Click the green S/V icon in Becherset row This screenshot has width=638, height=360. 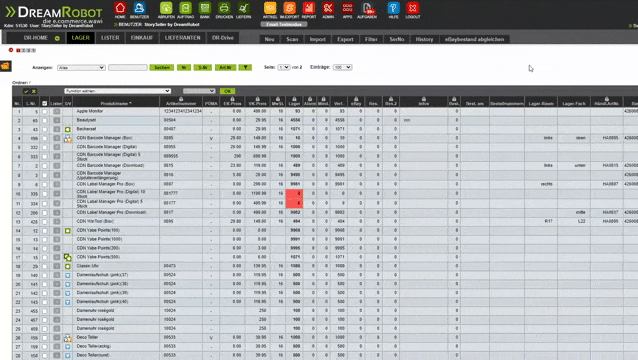(x=68, y=129)
